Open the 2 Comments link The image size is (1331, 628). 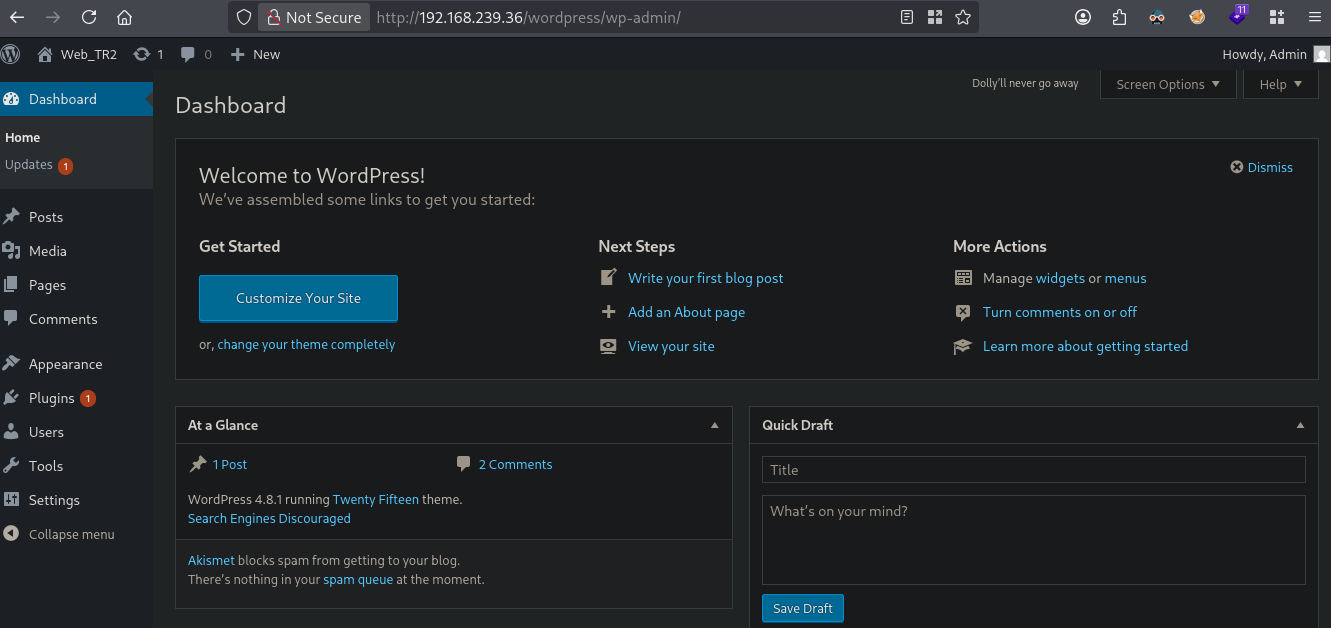point(515,464)
